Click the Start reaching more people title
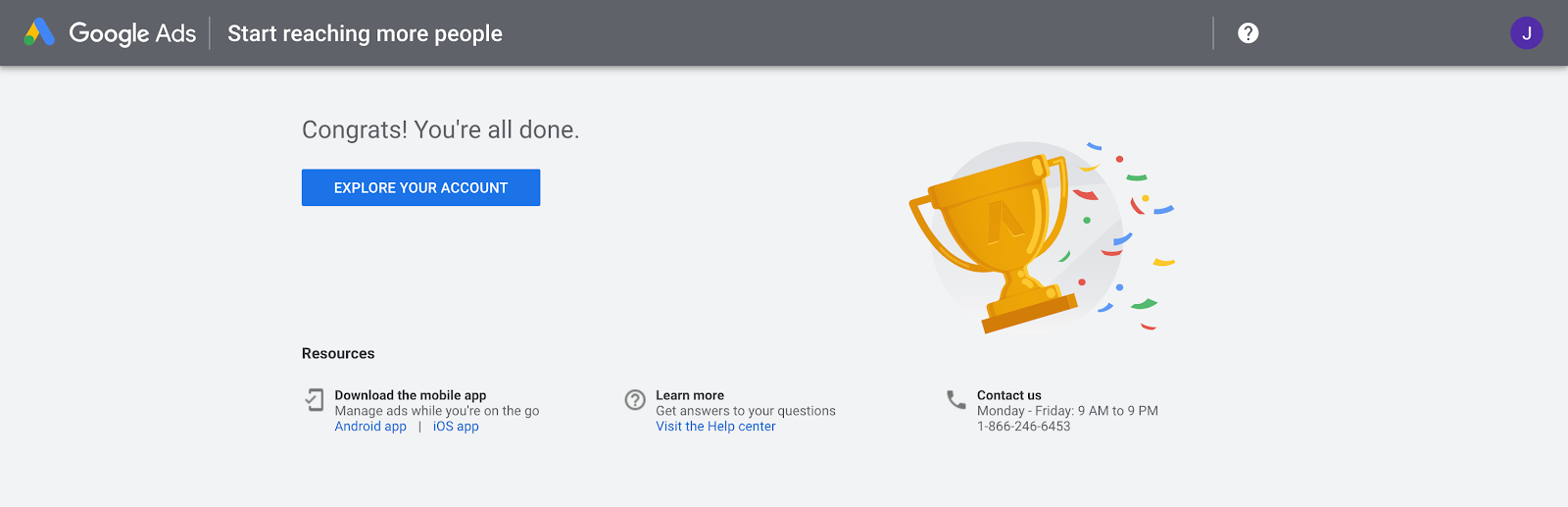 tap(365, 33)
